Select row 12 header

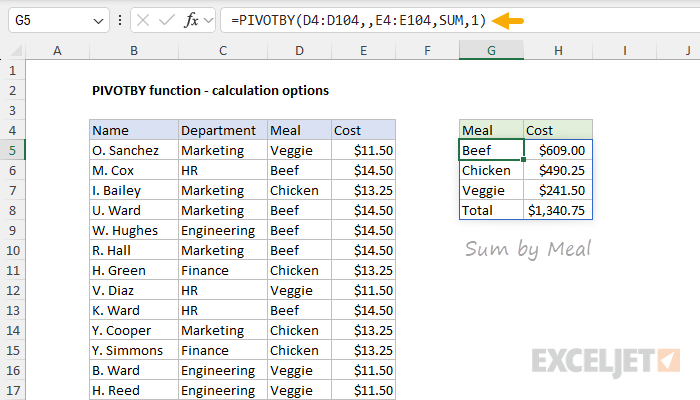(x=12, y=291)
